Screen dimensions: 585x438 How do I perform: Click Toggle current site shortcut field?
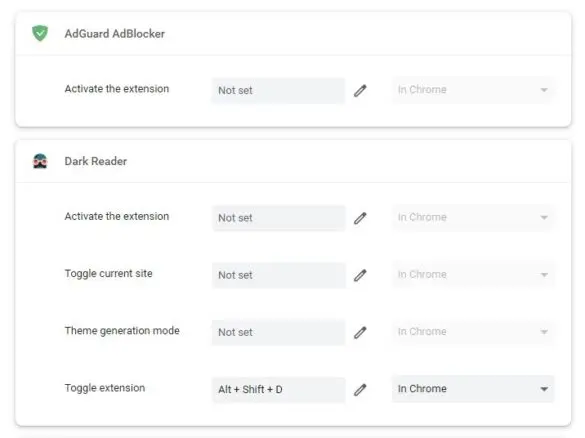click(278, 275)
